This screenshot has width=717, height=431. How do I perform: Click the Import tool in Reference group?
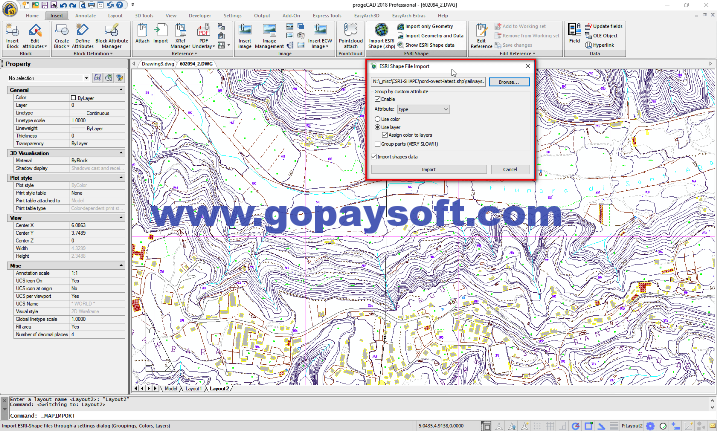pyautogui.click(x=161, y=33)
